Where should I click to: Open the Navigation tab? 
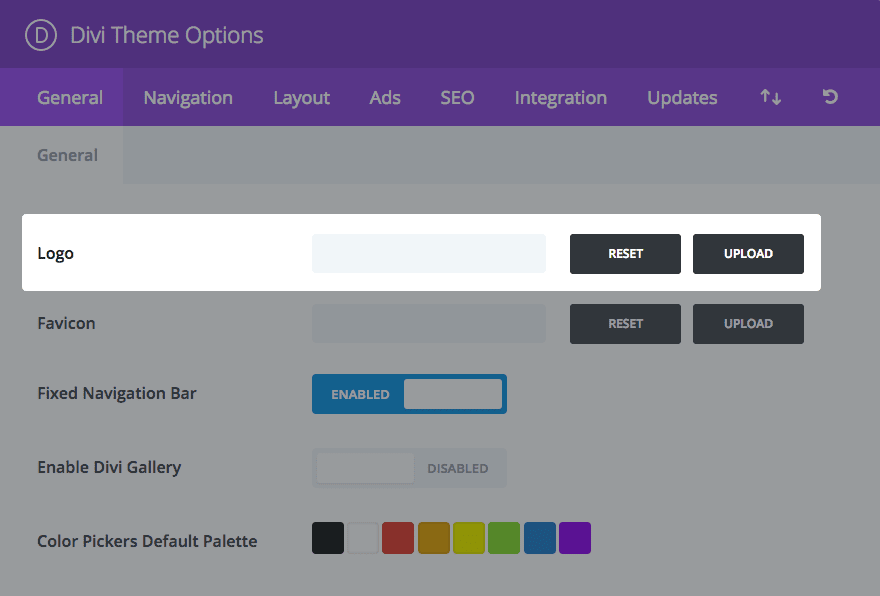tap(188, 97)
